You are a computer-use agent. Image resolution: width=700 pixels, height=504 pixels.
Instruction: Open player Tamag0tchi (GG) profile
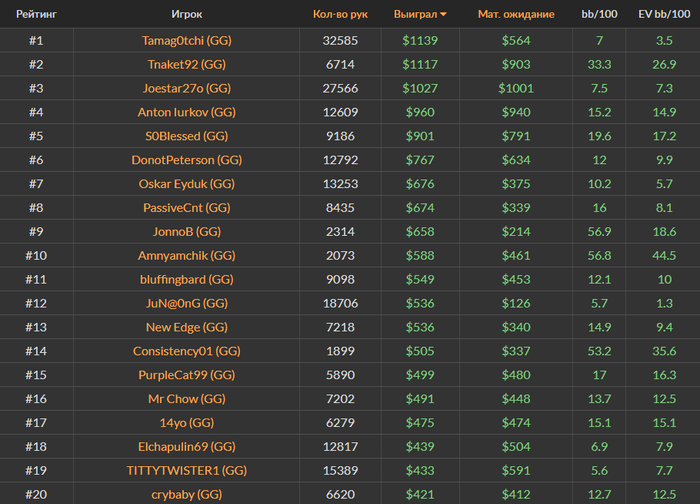186,41
